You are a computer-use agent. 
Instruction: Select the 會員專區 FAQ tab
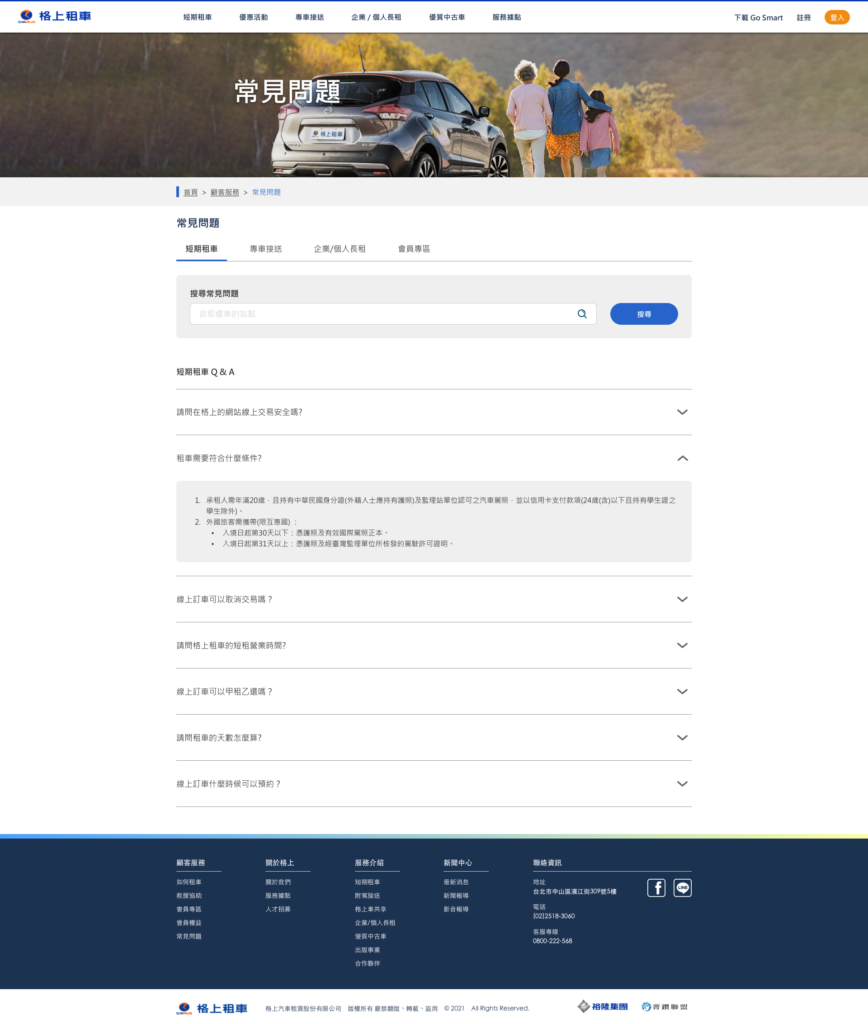pyautogui.click(x=413, y=248)
